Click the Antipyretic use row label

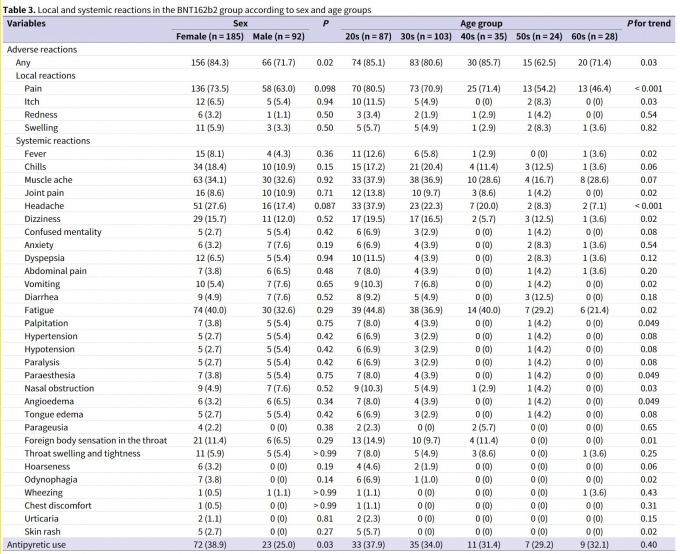[x=40, y=543]
